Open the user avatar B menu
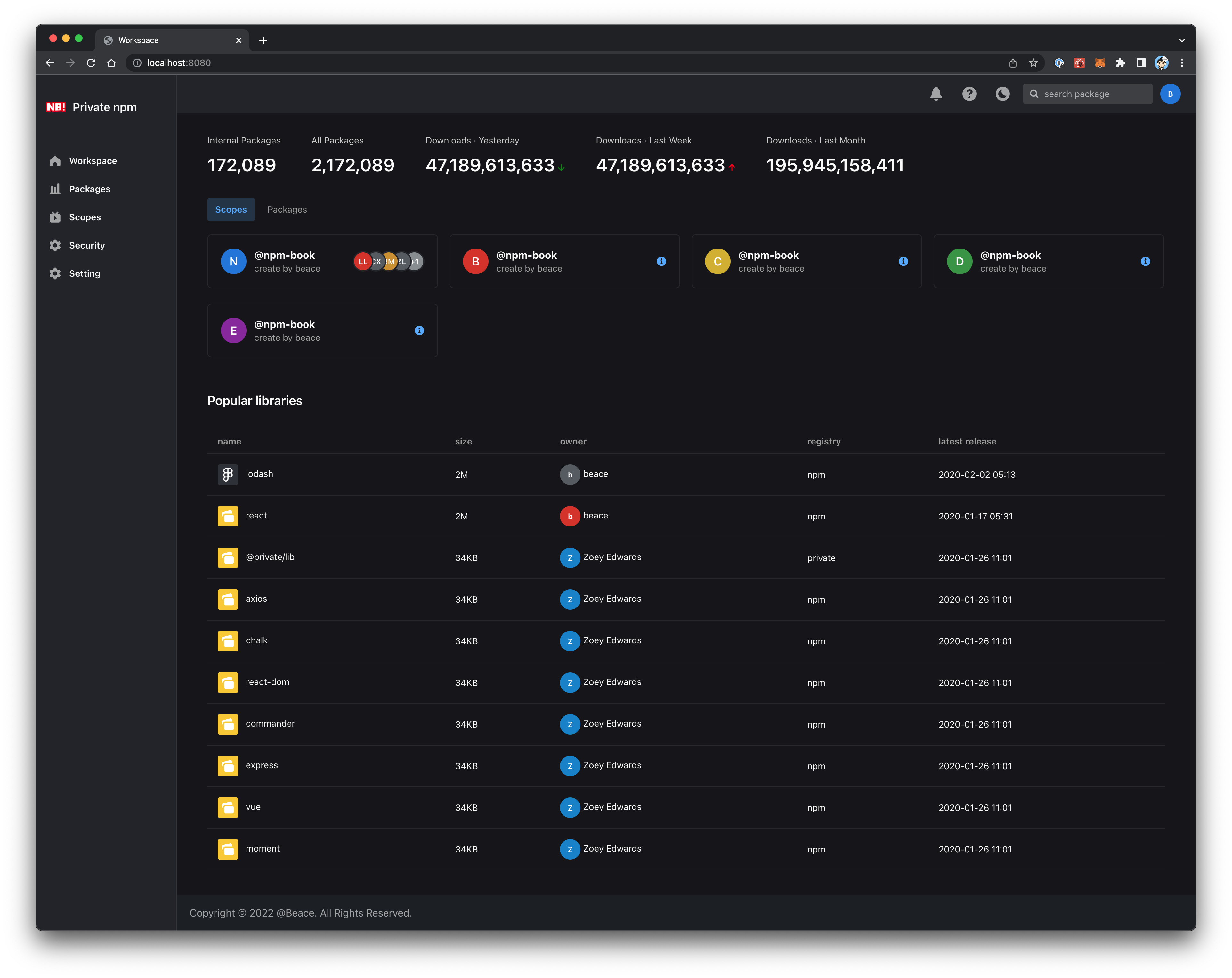 (1170, 94)
